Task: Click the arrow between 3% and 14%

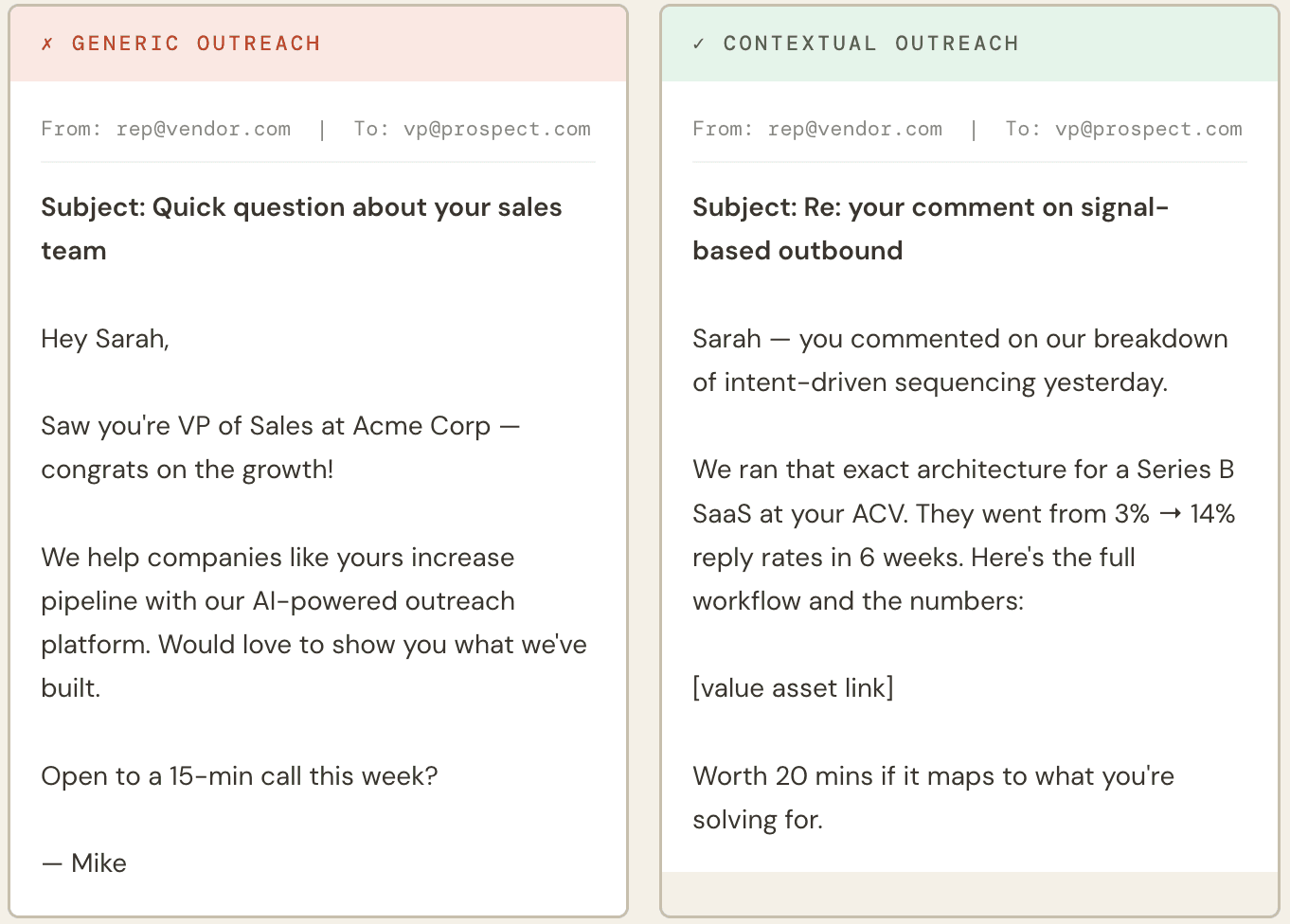Action: click(1170, 514)
